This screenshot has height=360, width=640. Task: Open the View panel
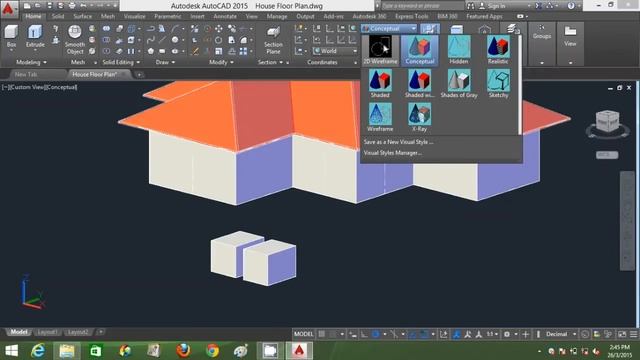570,36
